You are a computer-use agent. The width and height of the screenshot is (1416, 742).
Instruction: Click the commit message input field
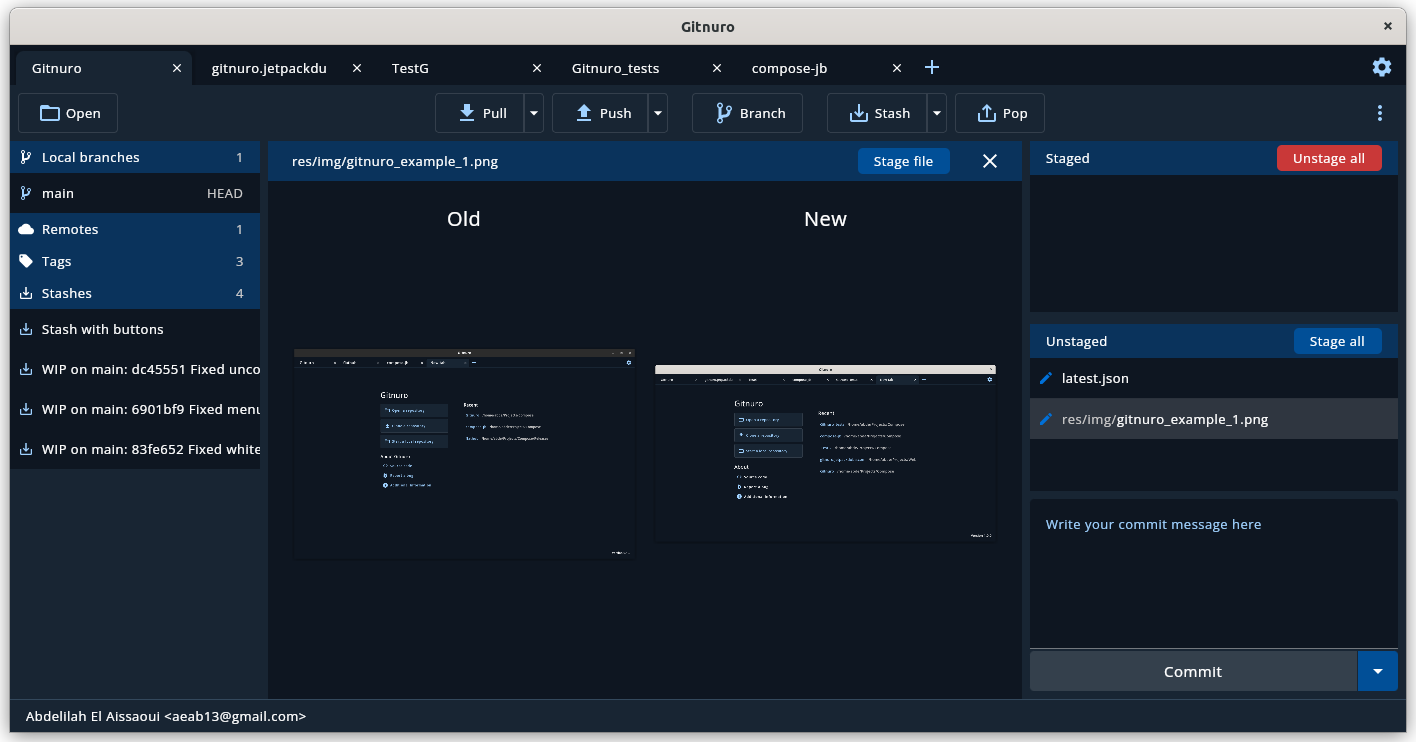coord(1214,574)
